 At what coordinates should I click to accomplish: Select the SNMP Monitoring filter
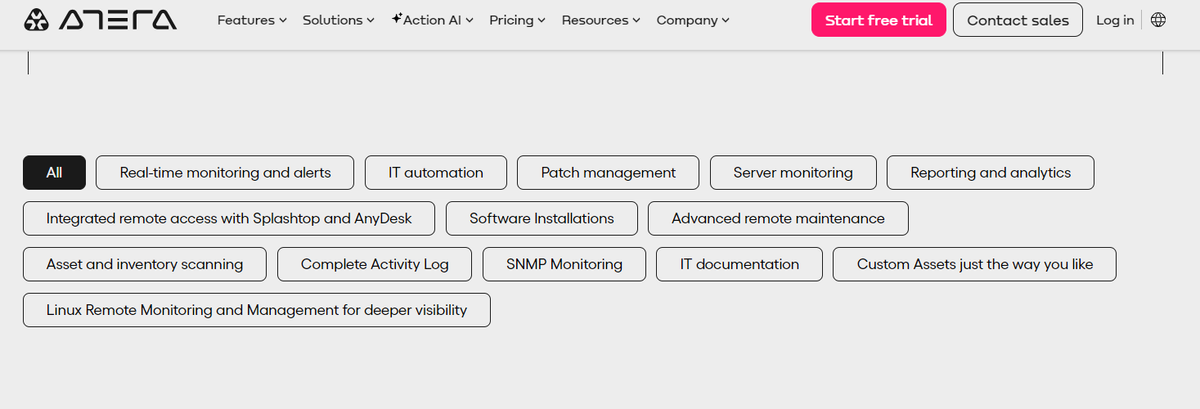[x=564, y=264]
